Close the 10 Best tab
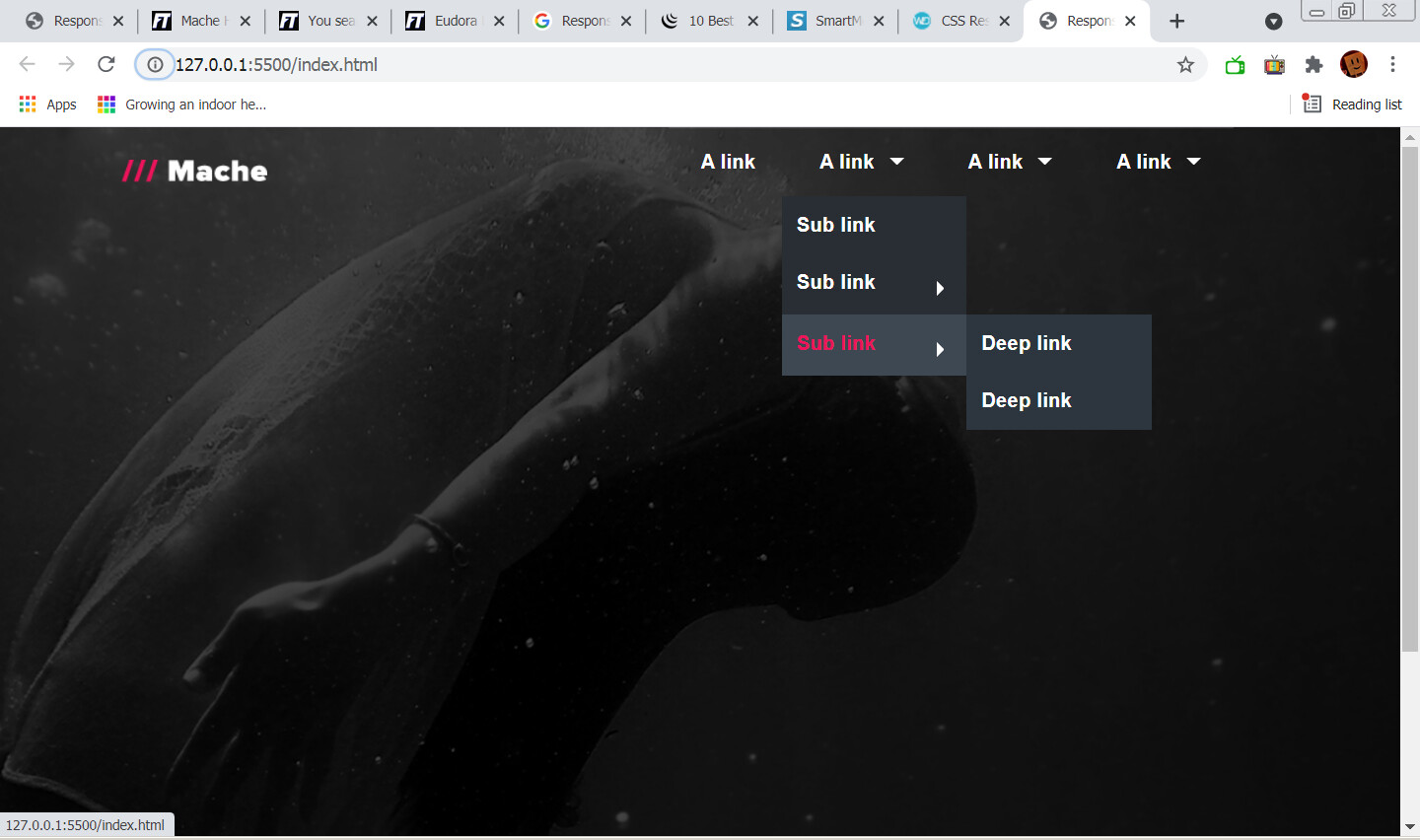The image size is (1420, 840). coord(753,21)
